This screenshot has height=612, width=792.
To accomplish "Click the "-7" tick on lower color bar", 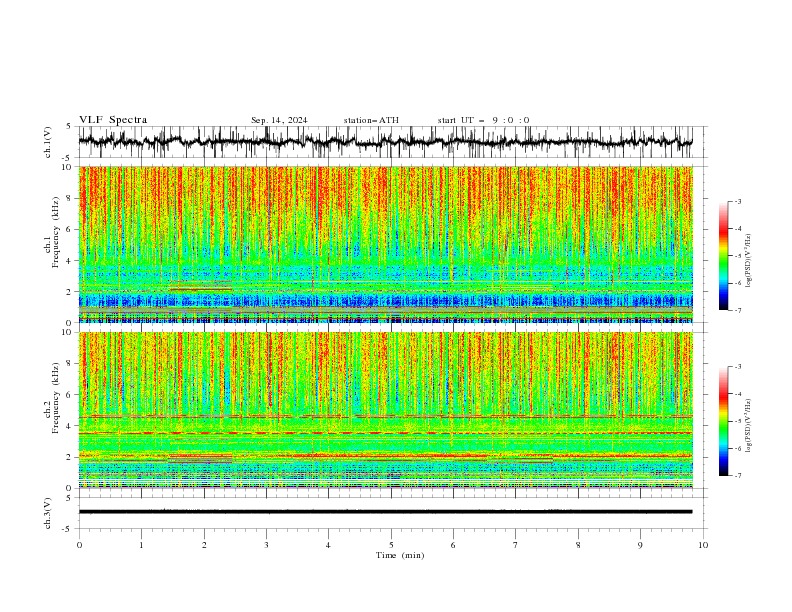I will [737, 476].
